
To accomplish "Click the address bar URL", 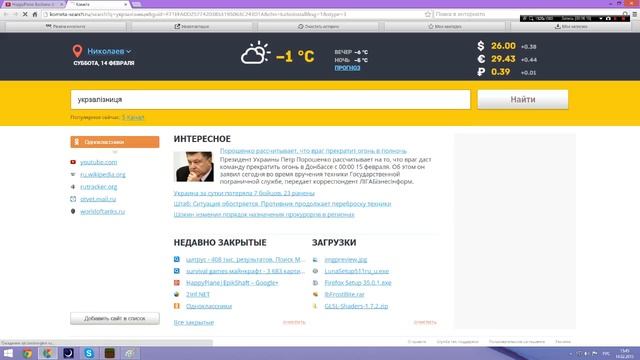I will click(x=198, y=14).
